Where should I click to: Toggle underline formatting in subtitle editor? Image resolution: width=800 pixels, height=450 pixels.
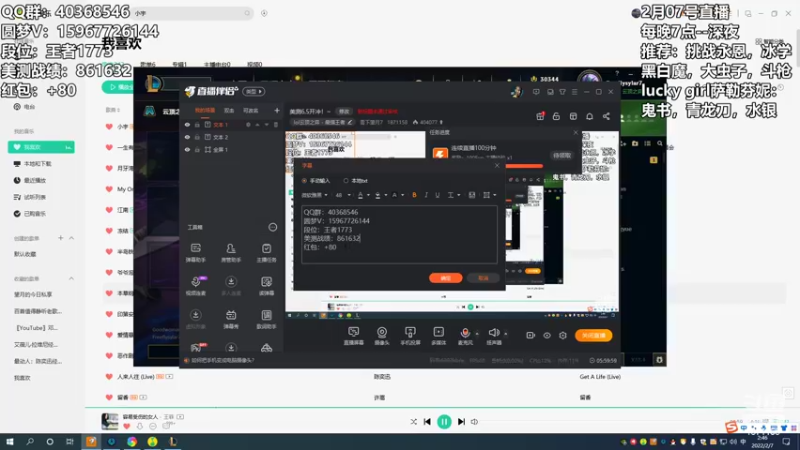click(437, 195)
